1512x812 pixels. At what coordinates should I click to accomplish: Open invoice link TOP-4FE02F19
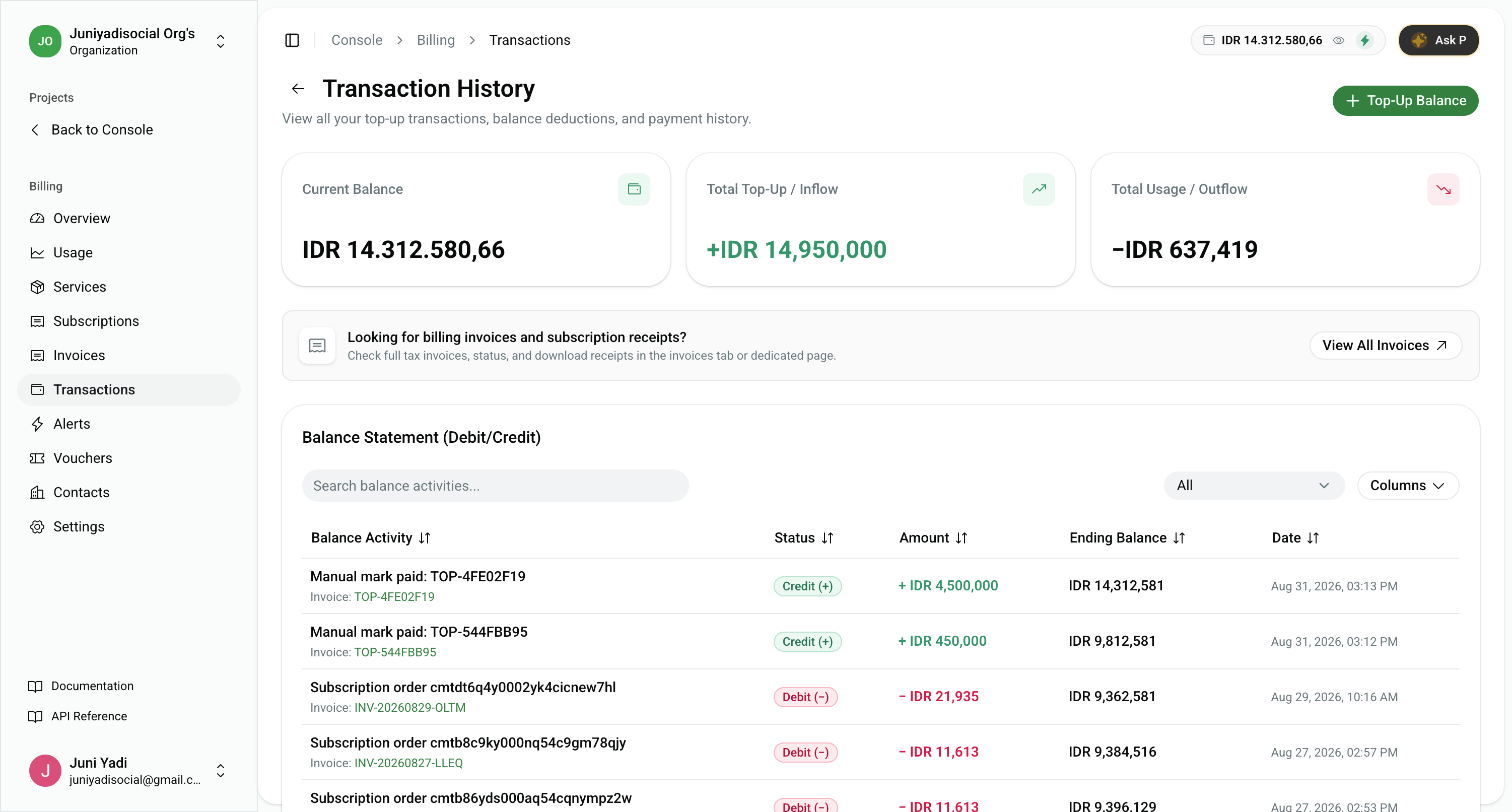394,597
